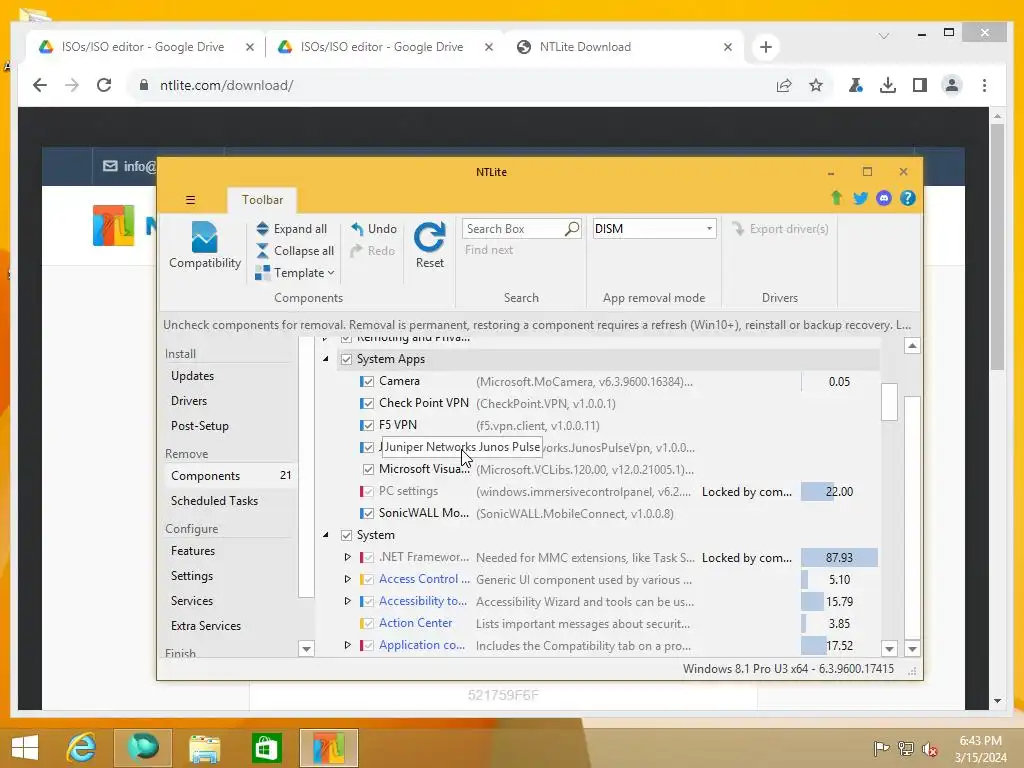The image size is (1024, 768).
Task: Open Extra Services in sidebar
Action: tap(206, 626)
